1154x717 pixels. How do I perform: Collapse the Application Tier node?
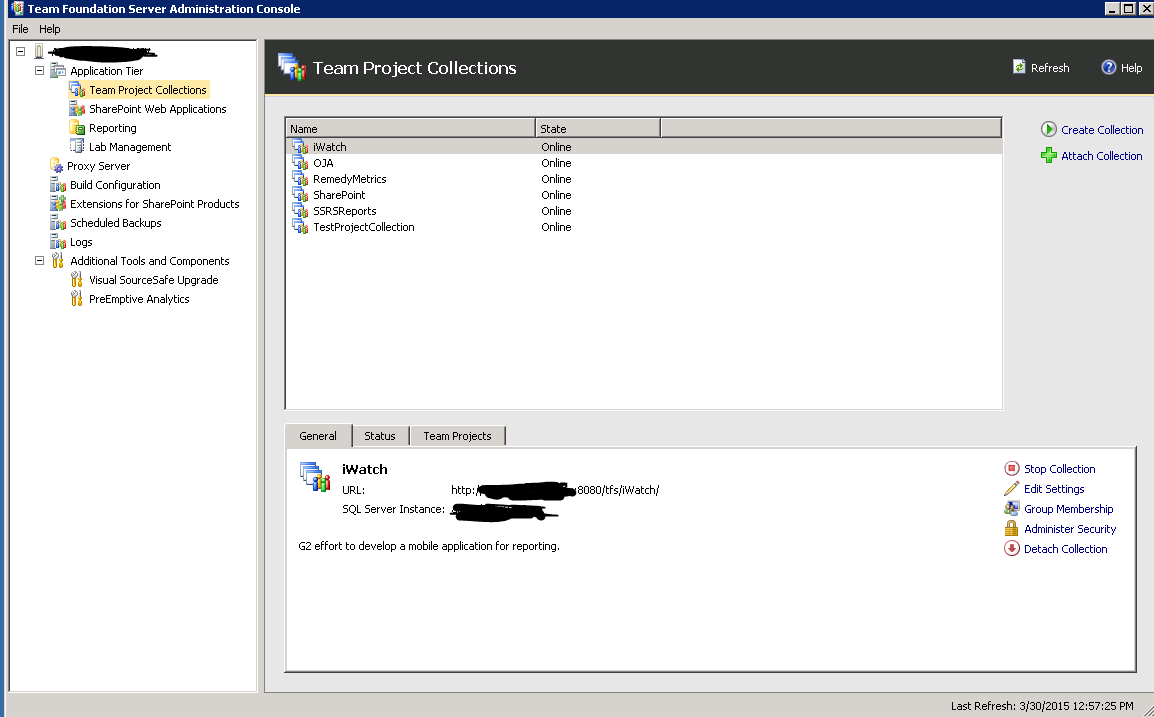click(x=40, y=71)
